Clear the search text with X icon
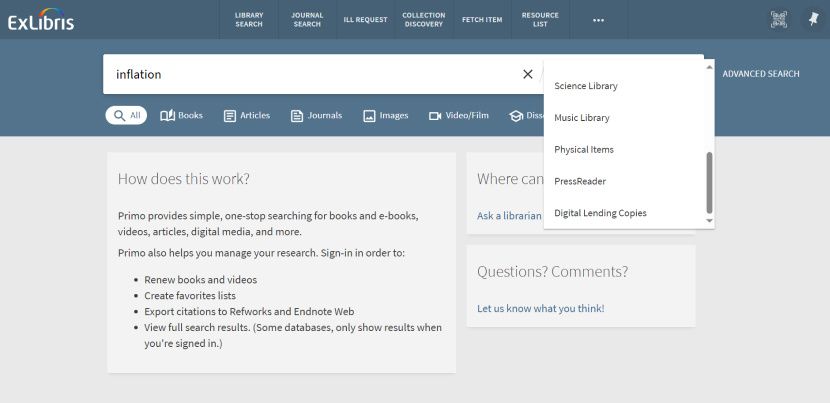The width and height of the screenshot is (830, 403). click(x=527, y=74)
